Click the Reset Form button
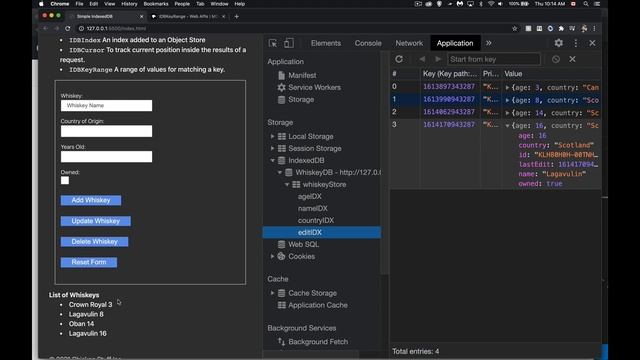The width and height of the screenshot is (640, 360). pos(89,262)
